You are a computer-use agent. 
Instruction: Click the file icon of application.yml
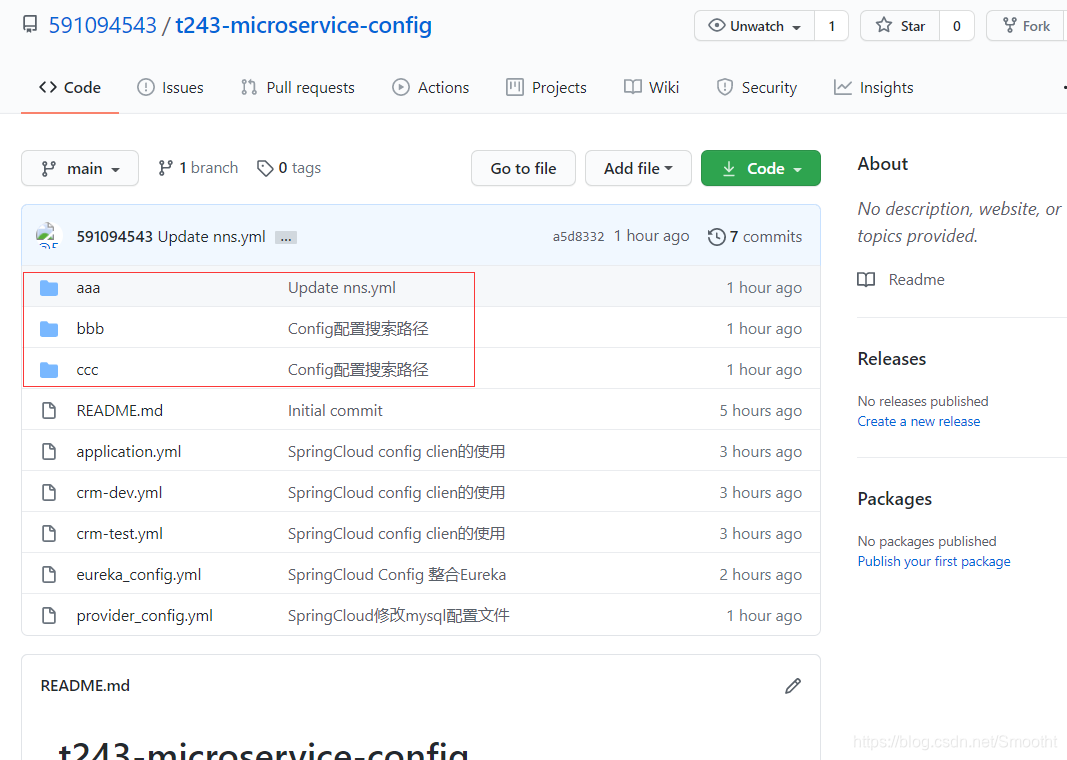(x=49, y=452)
